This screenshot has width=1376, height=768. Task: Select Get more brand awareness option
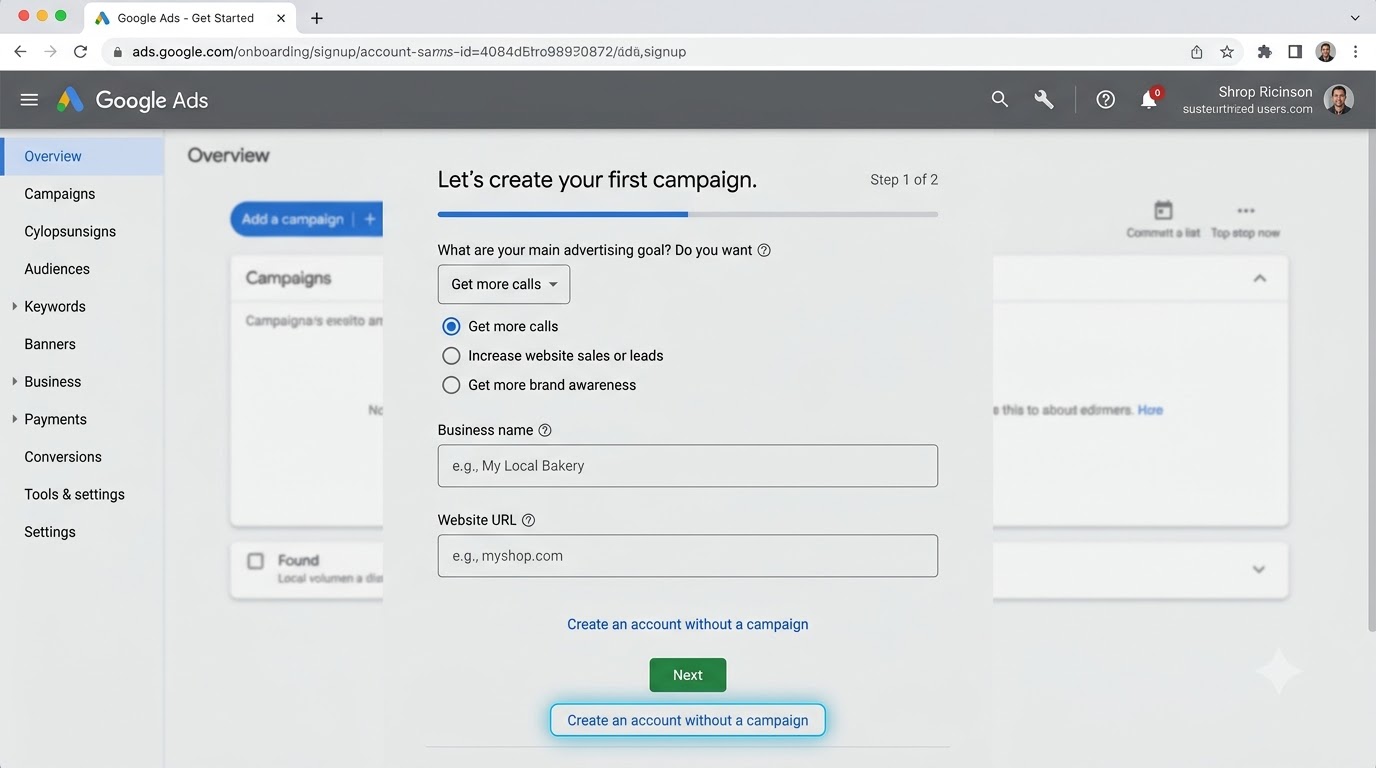tap(451, 385)
